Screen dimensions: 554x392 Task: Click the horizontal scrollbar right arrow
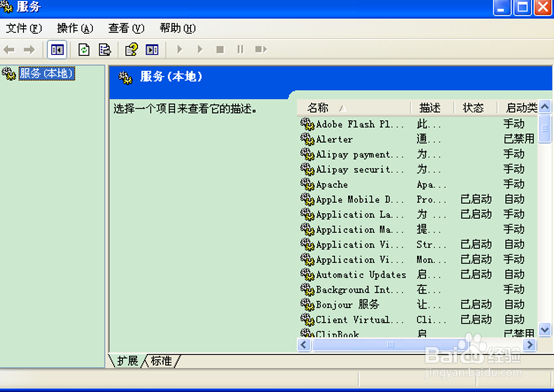pyautogui.click(x=530, y=344)
